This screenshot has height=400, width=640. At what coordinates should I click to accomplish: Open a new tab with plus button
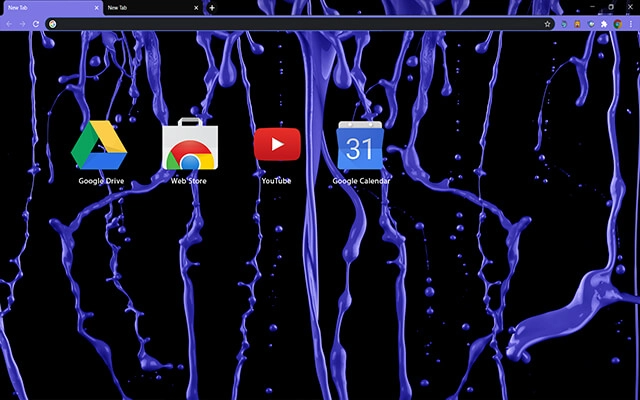pyautogui.click(x=212, y=8)
